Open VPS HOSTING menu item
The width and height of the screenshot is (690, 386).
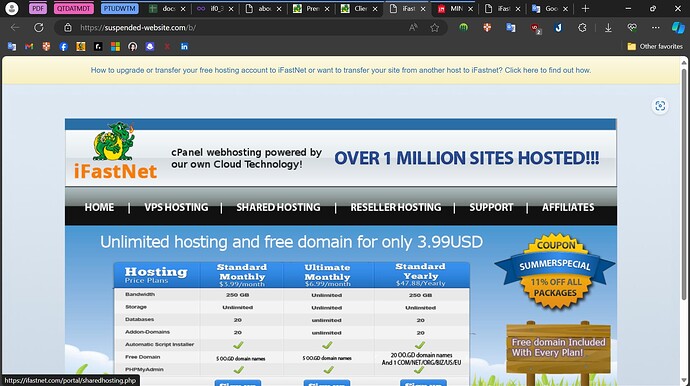[x=176, y=207]
